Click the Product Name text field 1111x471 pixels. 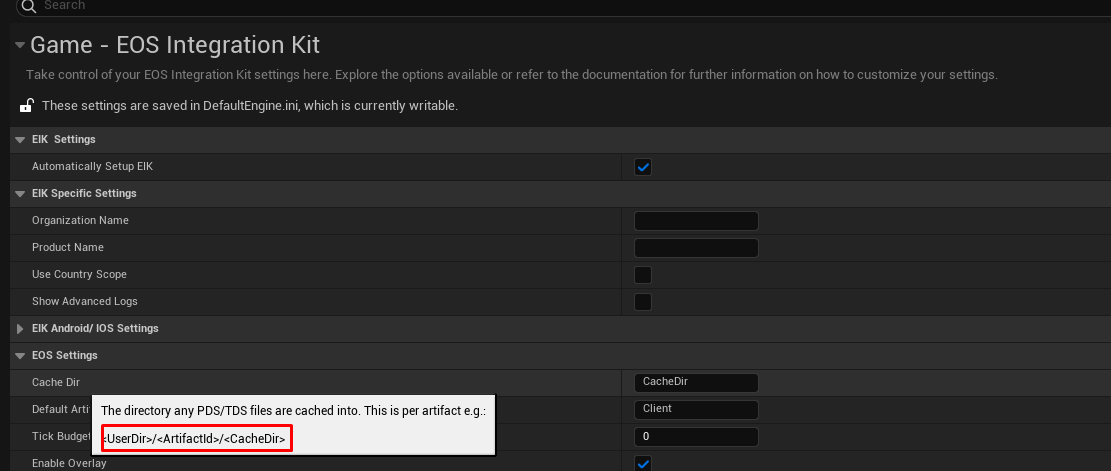point(696,248)
